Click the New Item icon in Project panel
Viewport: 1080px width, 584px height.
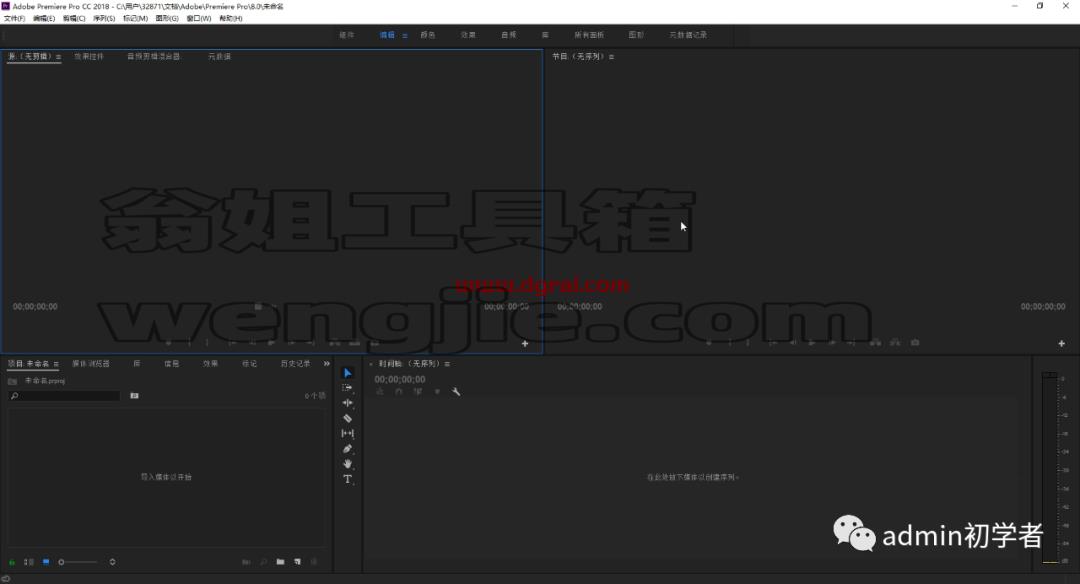[x=298, y=562]
